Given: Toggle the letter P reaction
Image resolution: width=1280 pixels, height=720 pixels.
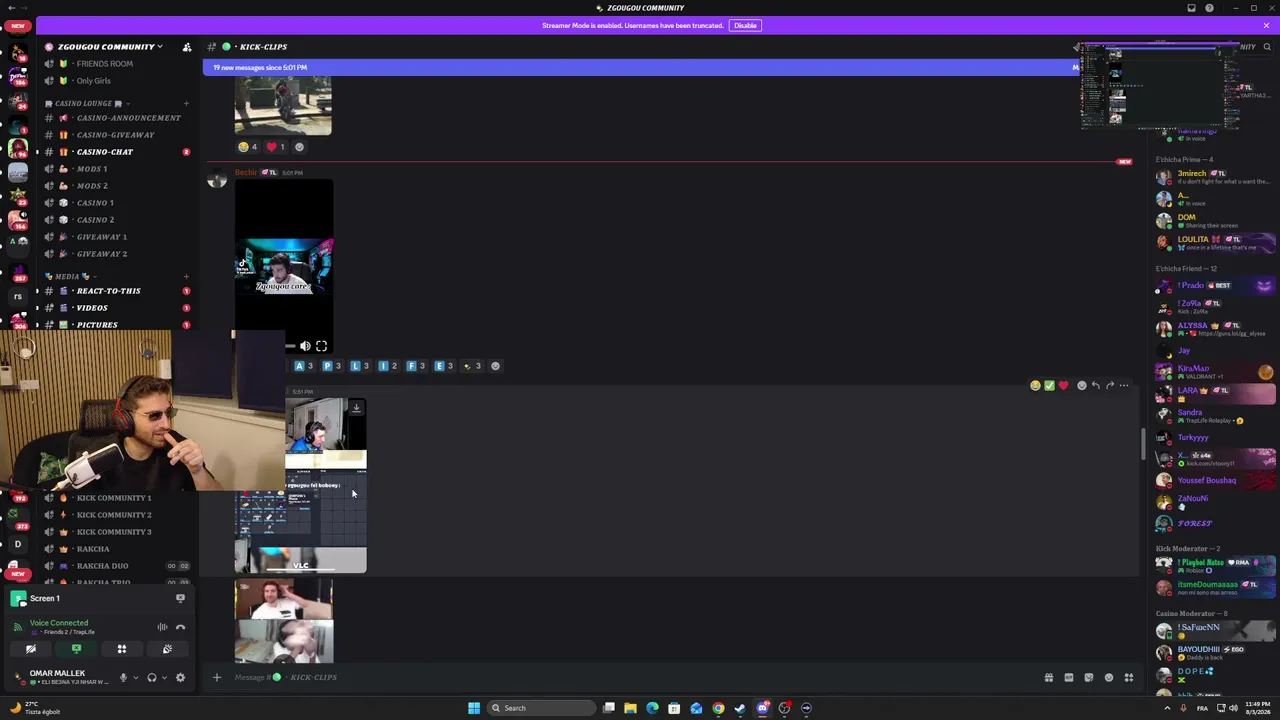Looking at the screenshot, I should 331,366.
